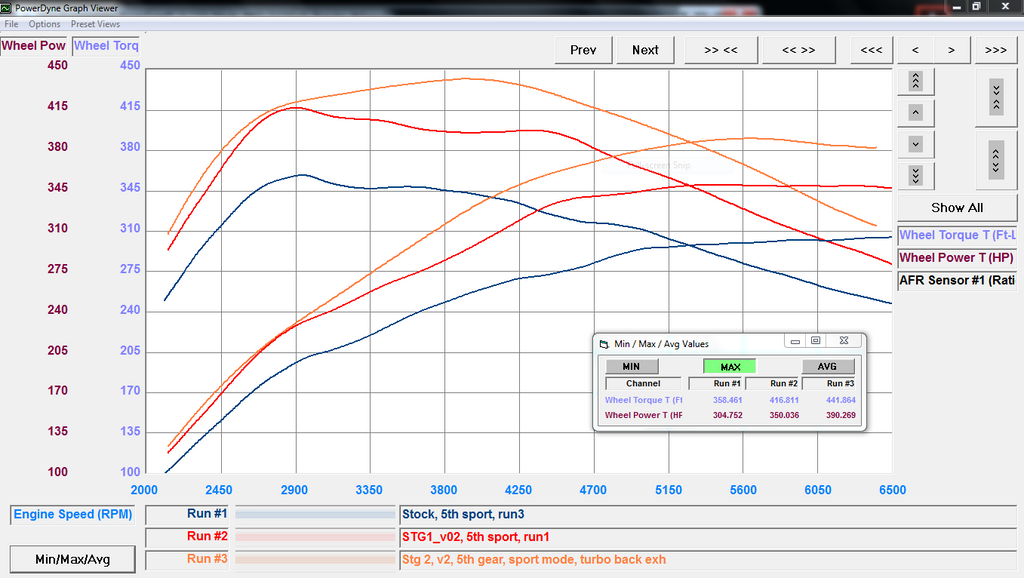
Task: Select Wheel Torque T channel in list
Action: click(x=957, y=235)
